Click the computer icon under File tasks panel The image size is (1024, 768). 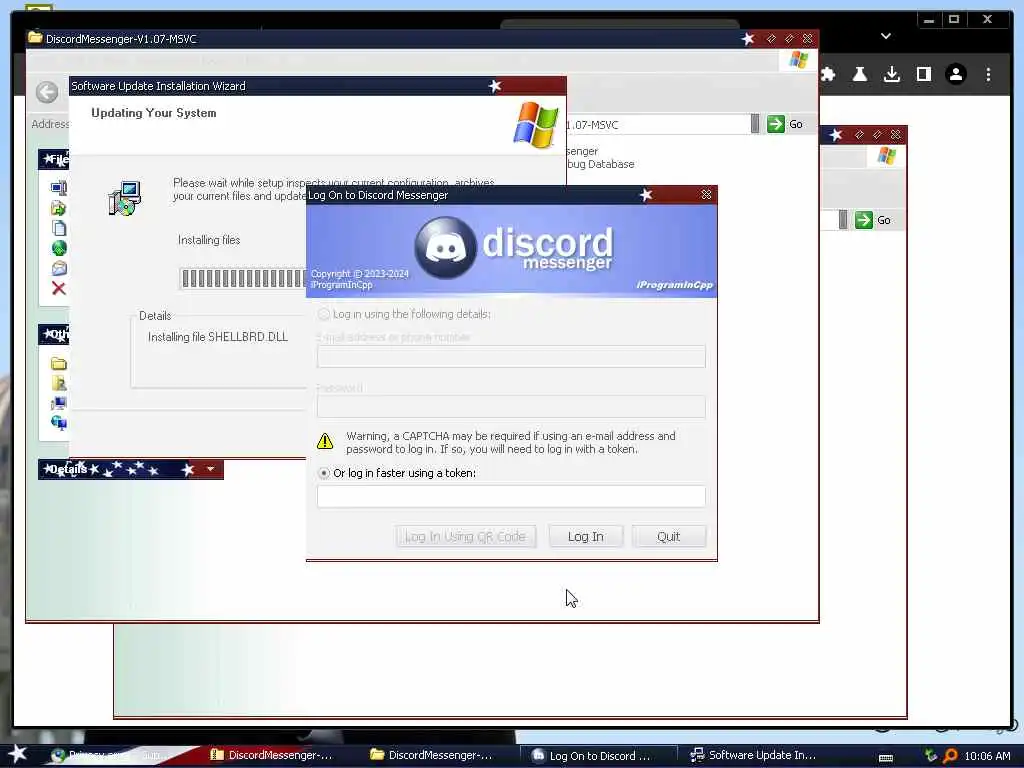coord(59,188)
